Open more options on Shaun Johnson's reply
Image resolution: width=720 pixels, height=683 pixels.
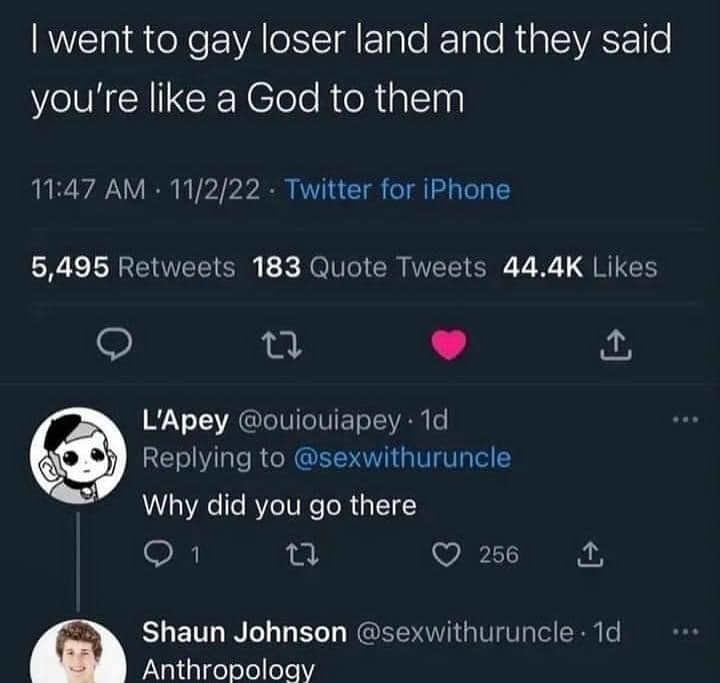click(686, 632)
